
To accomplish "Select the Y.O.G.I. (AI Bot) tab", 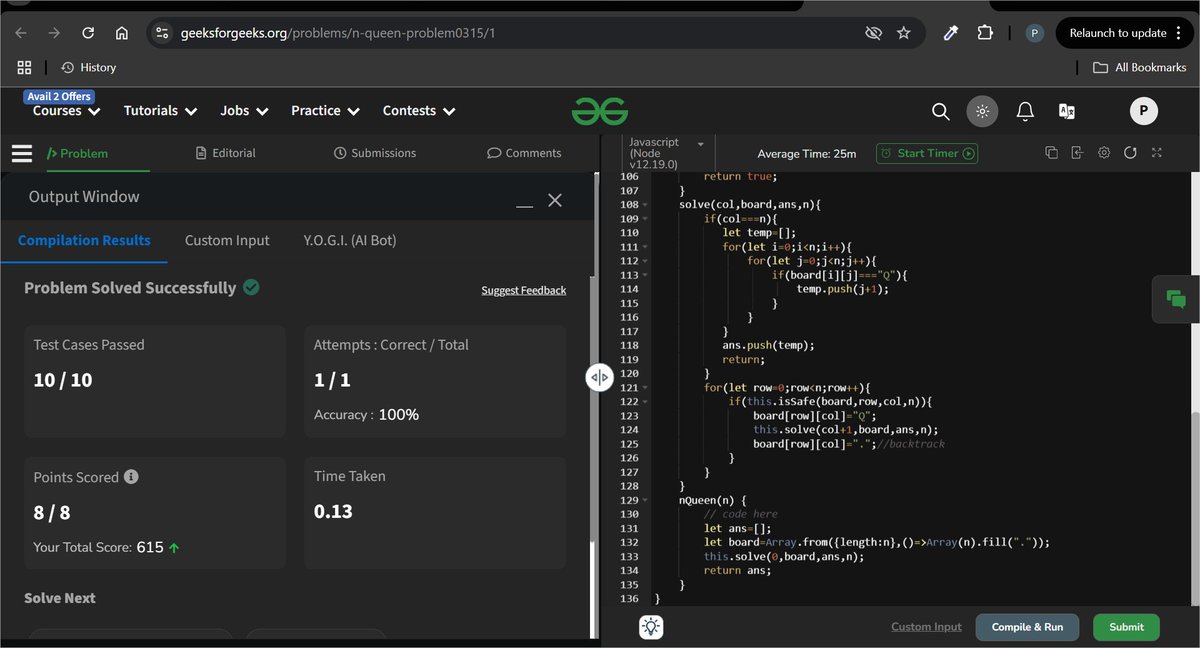I will pos(350,240).
